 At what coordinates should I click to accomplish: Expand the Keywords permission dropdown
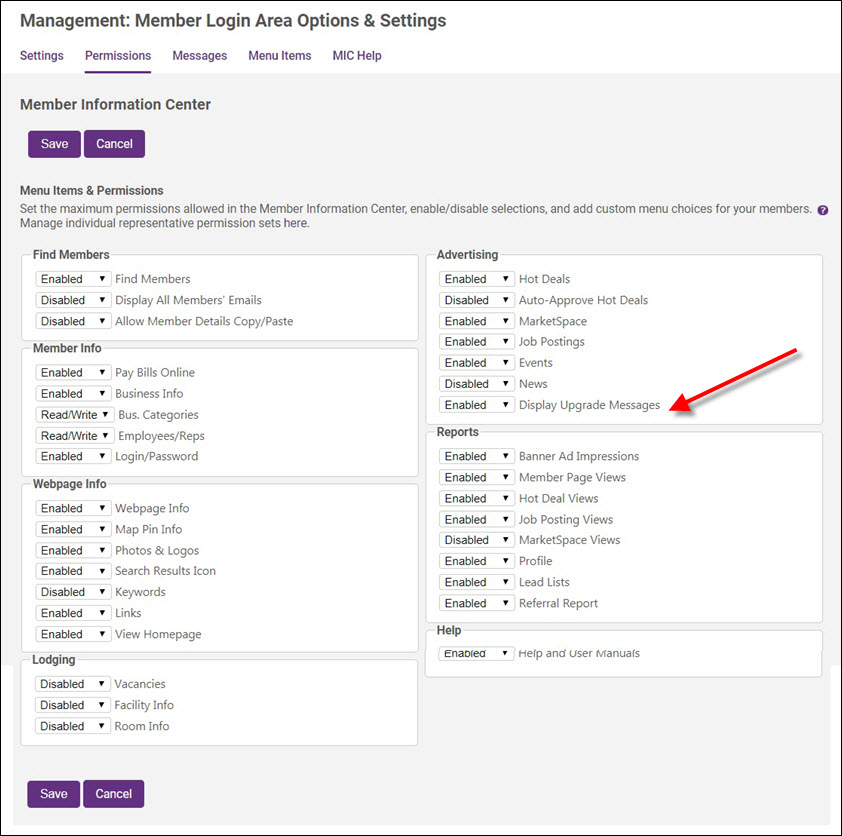[x=73, y=592]
